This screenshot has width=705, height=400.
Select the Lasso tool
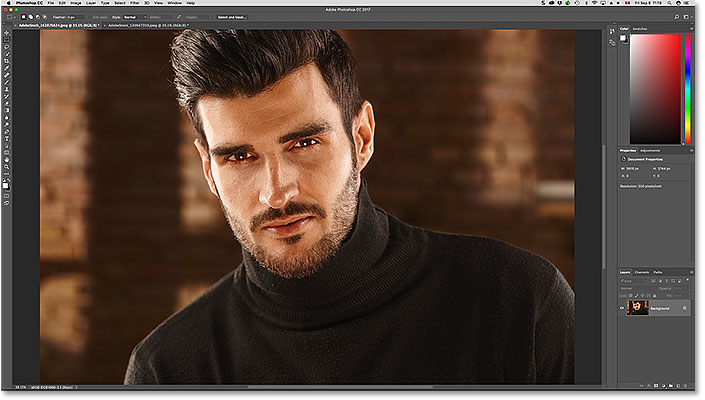(6, 47)
